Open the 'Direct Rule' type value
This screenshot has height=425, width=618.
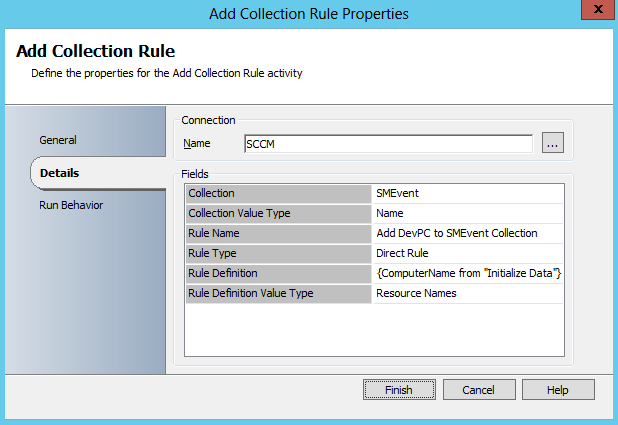pos(467,253)
